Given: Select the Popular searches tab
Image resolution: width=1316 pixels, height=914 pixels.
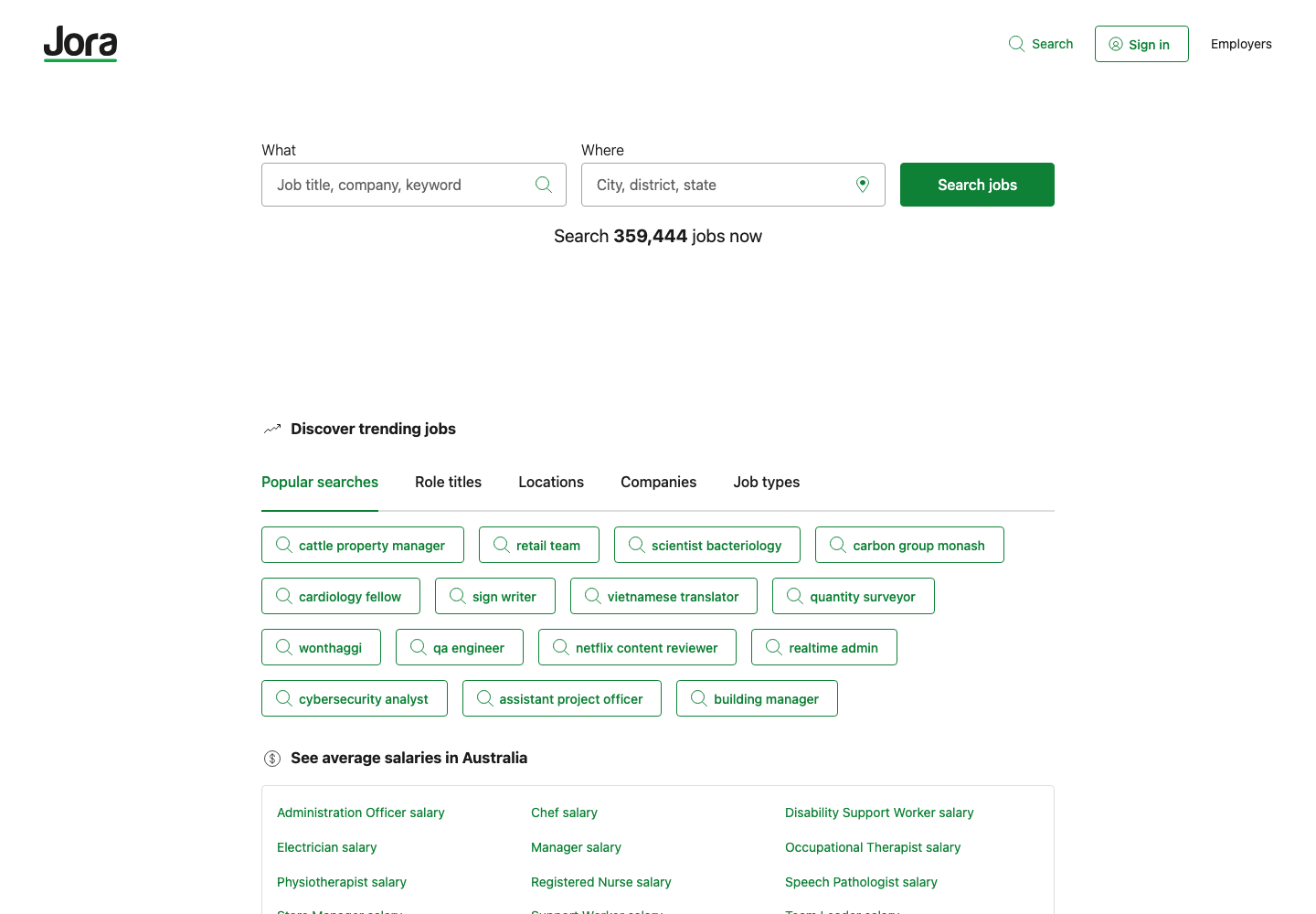Looking at the screenshot, I should tap(320, 482).
